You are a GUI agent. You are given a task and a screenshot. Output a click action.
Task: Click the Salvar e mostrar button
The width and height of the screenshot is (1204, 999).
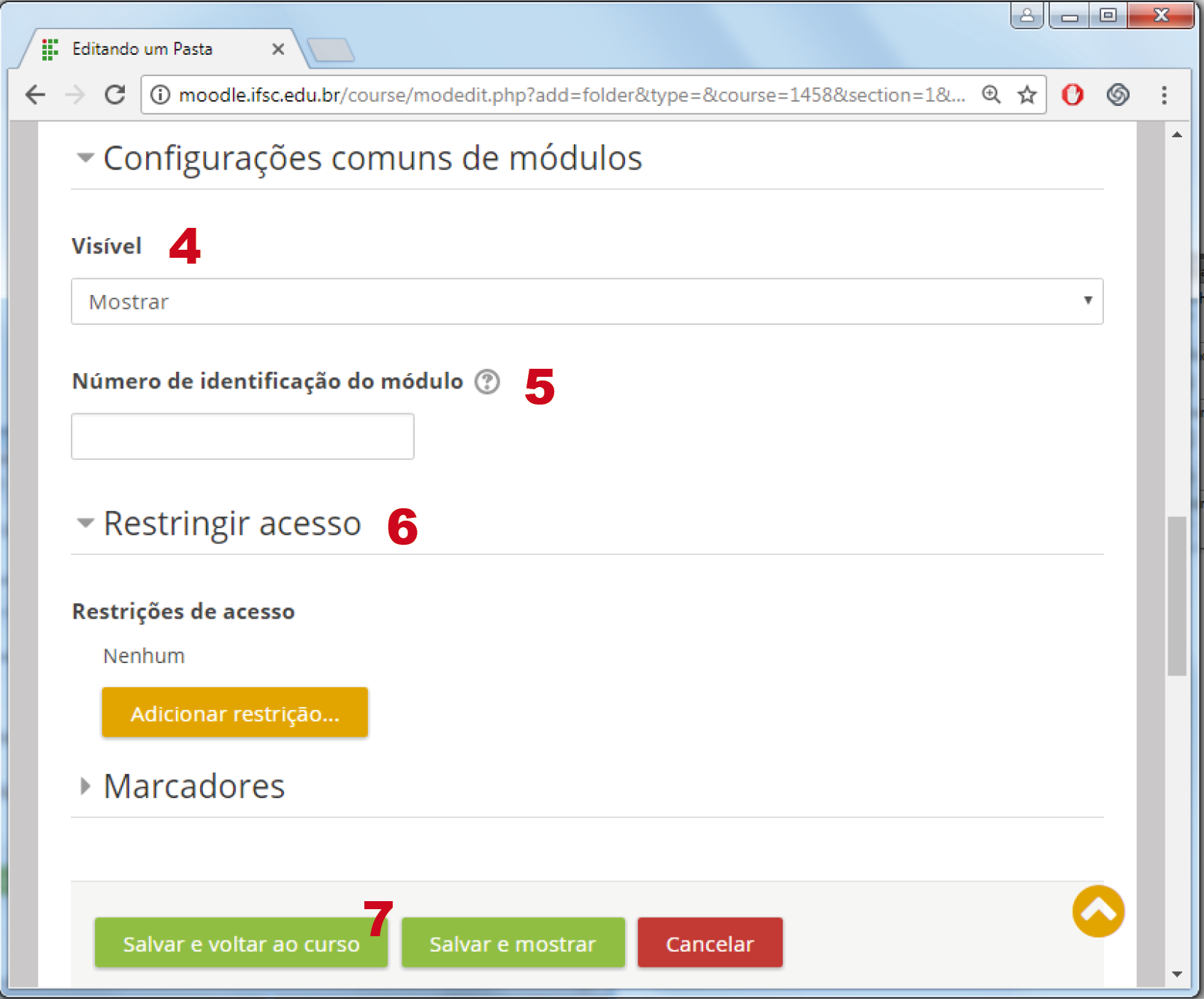tap(513, 943)
